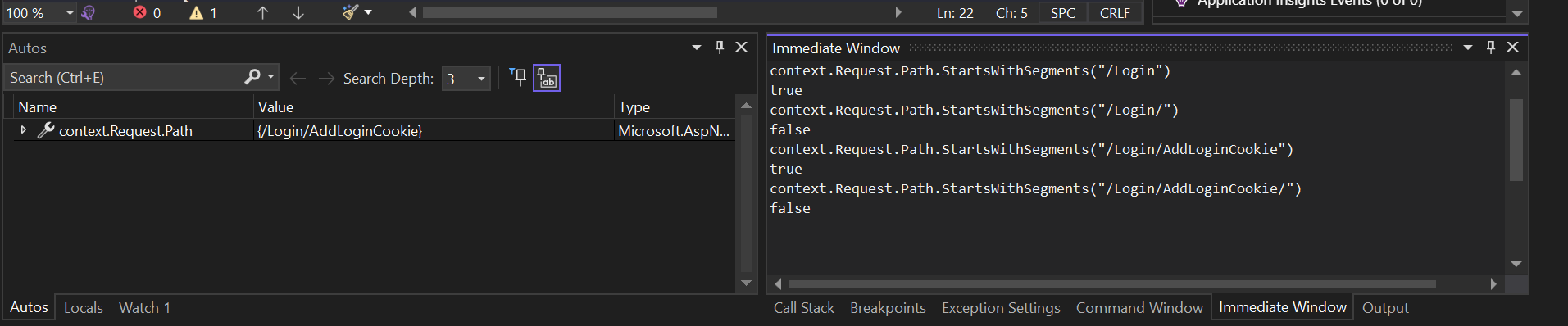Switch to the Call Stack tab
Viewport: 1568px width, 326px height.
pyautogui.click(x=804, y=308)
